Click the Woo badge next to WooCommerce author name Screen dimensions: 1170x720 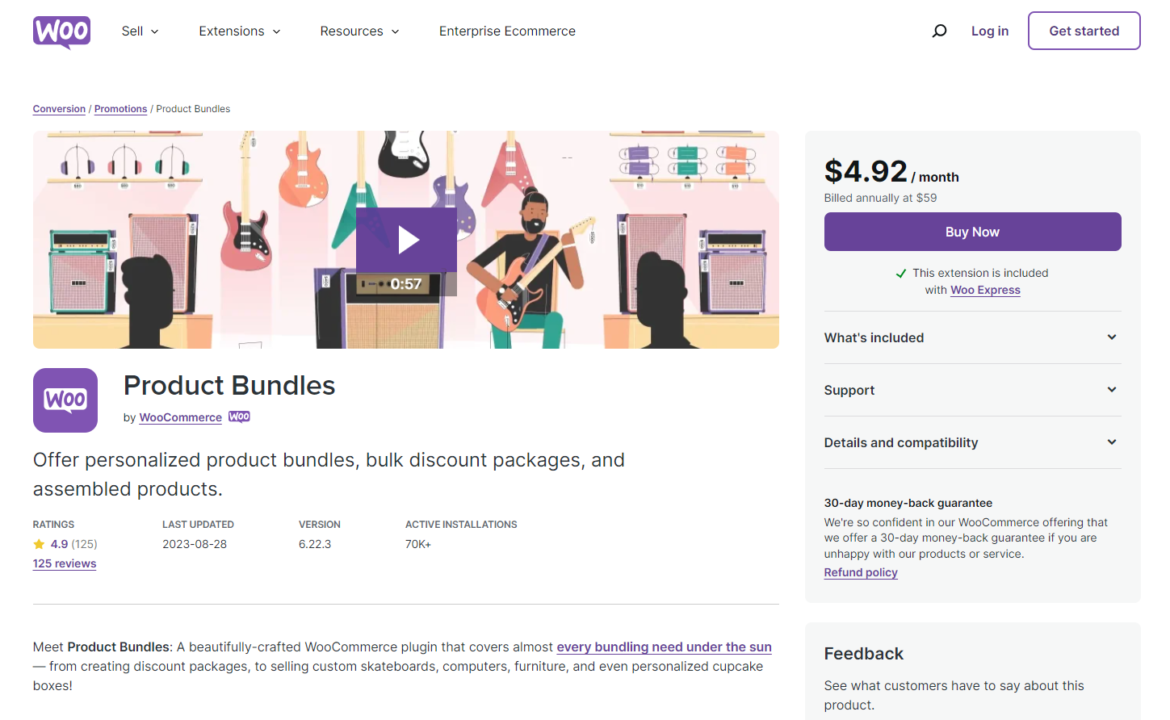[x=238, y=417]
